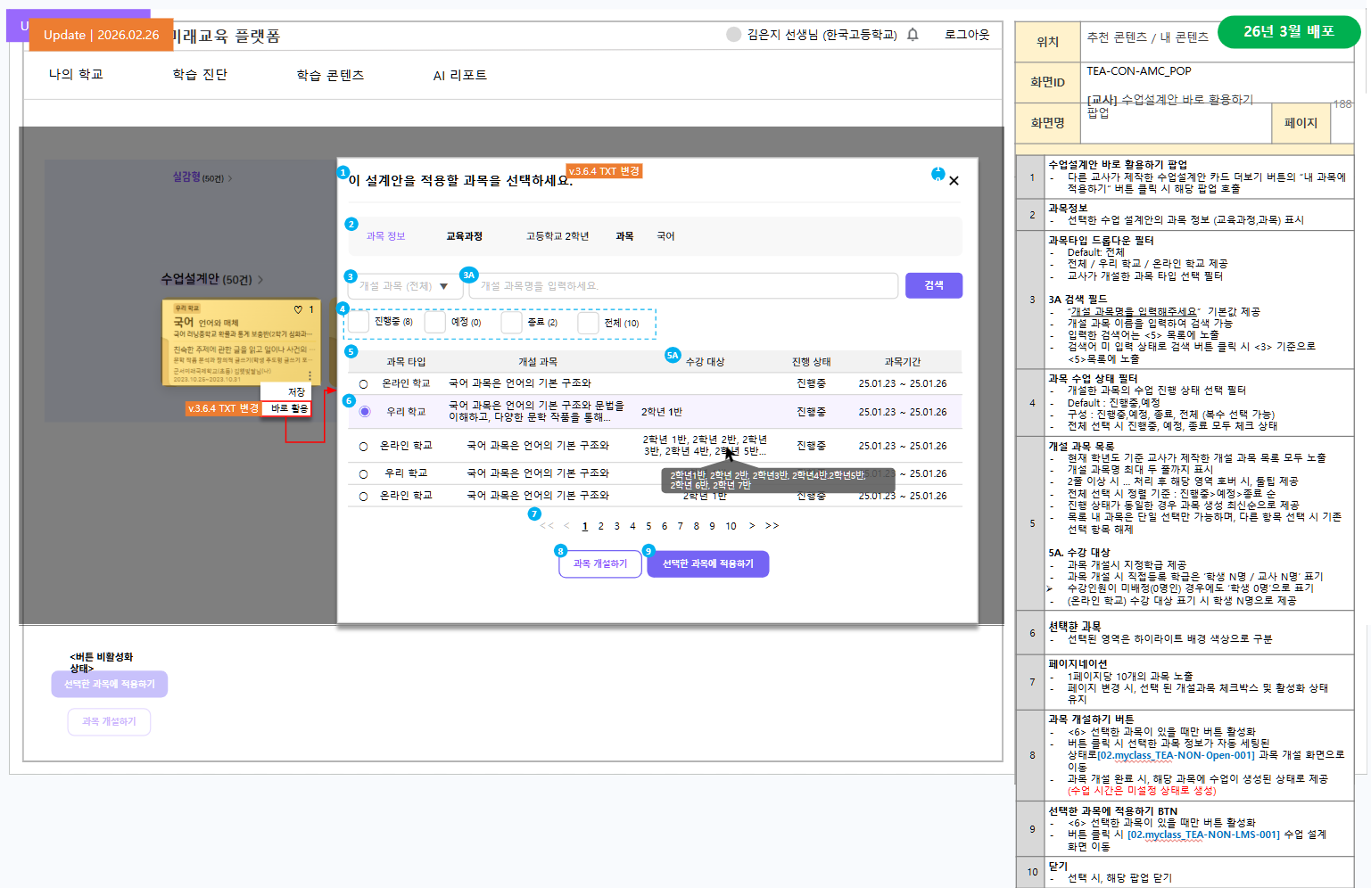Open the three-dot menu on lesson card
Screen dimensions: 1371x896
pyautogui.click(x=310, y=375)
